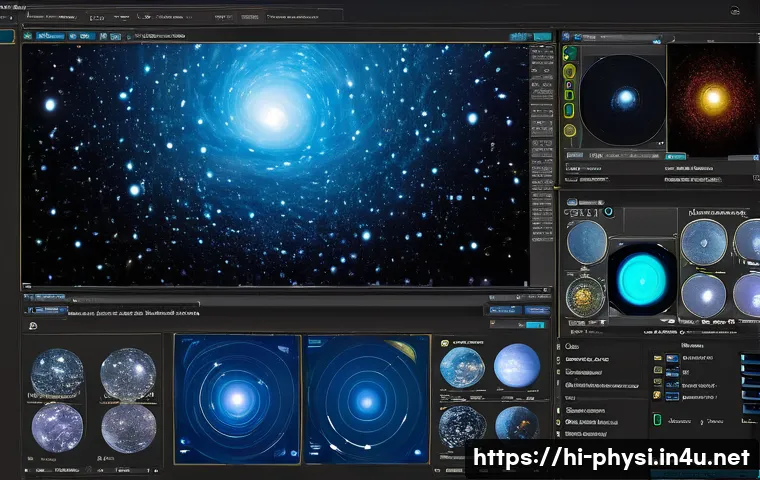Click the cyan button below main viewport

coord(535,324)
